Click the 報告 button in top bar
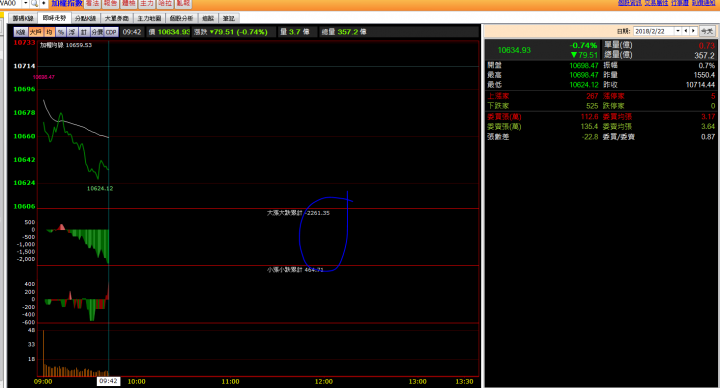The image size is (720, 388). [x=111, y=4]
